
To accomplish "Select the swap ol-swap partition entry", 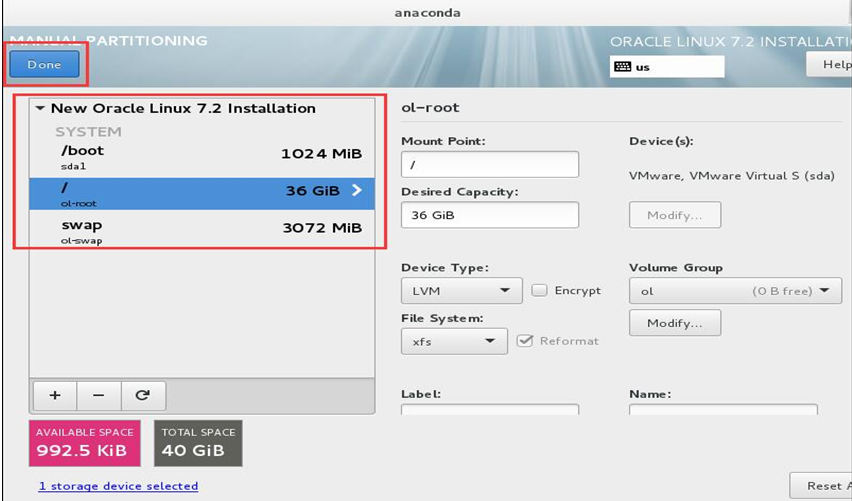I will (202, 231).
